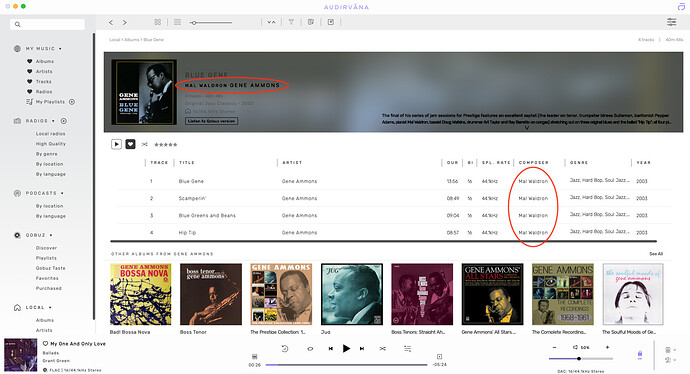690x374 pixels.
Task: Click the export toolbar icon
Action: click(x=331, y=22)
